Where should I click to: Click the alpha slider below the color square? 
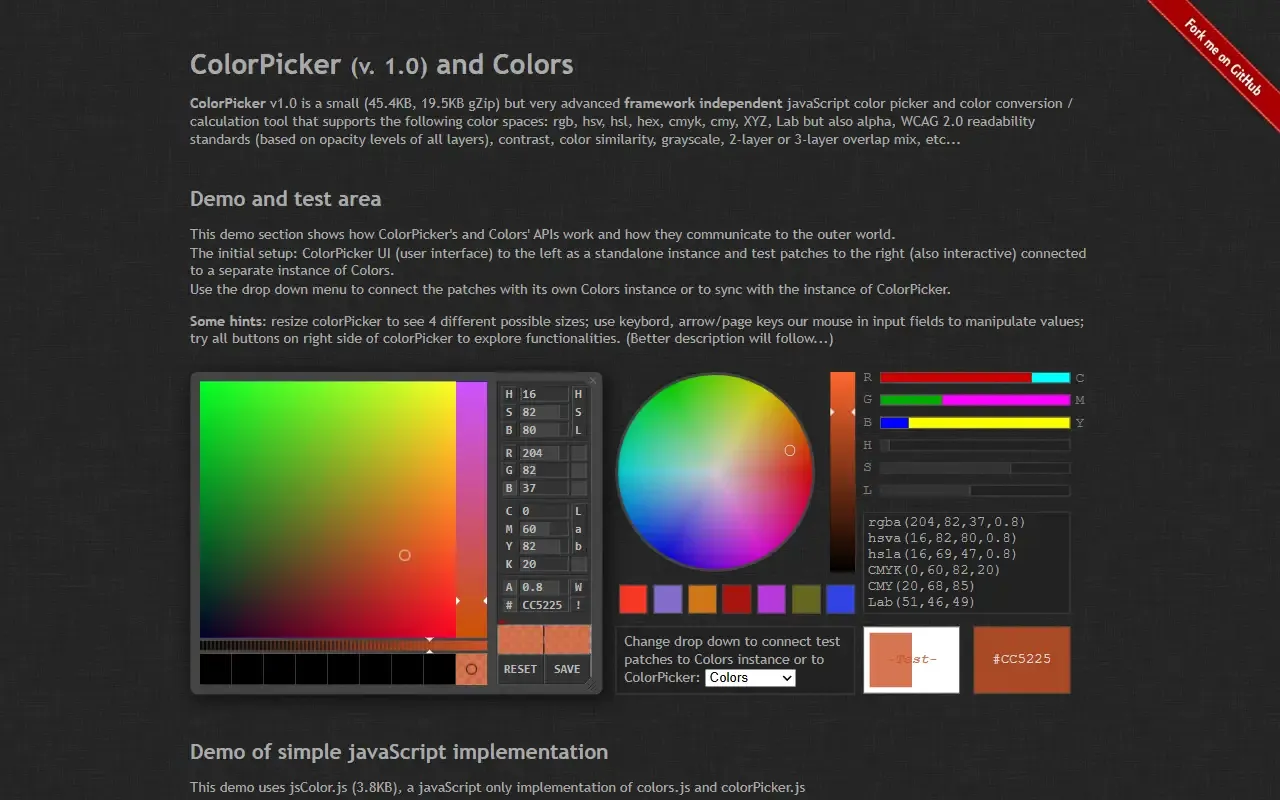pyautogui.click(x=343, y=646)
